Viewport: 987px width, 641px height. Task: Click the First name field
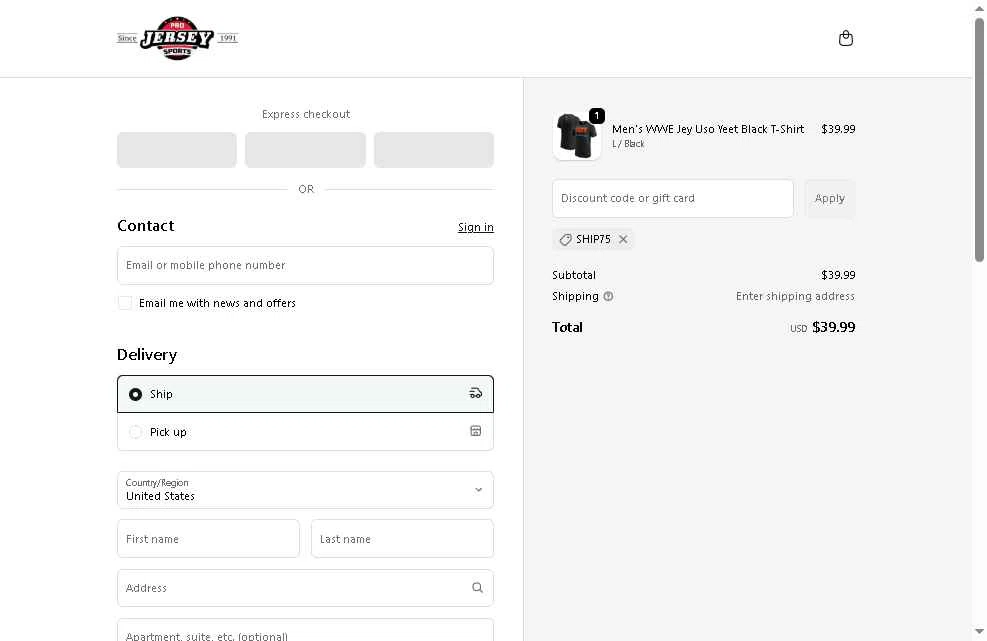(208, 538)
